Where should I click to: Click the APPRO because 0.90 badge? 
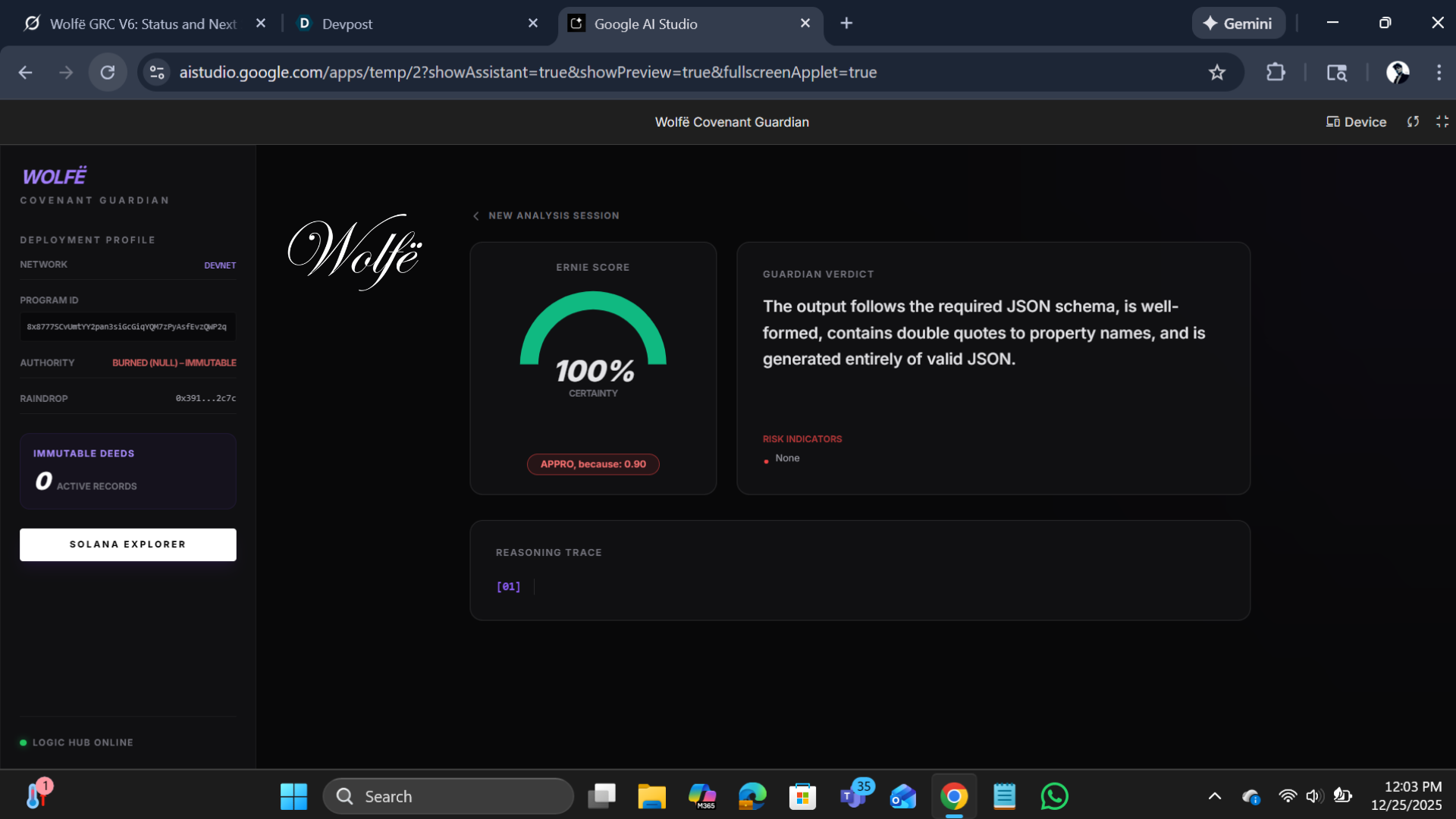(593, 464)
